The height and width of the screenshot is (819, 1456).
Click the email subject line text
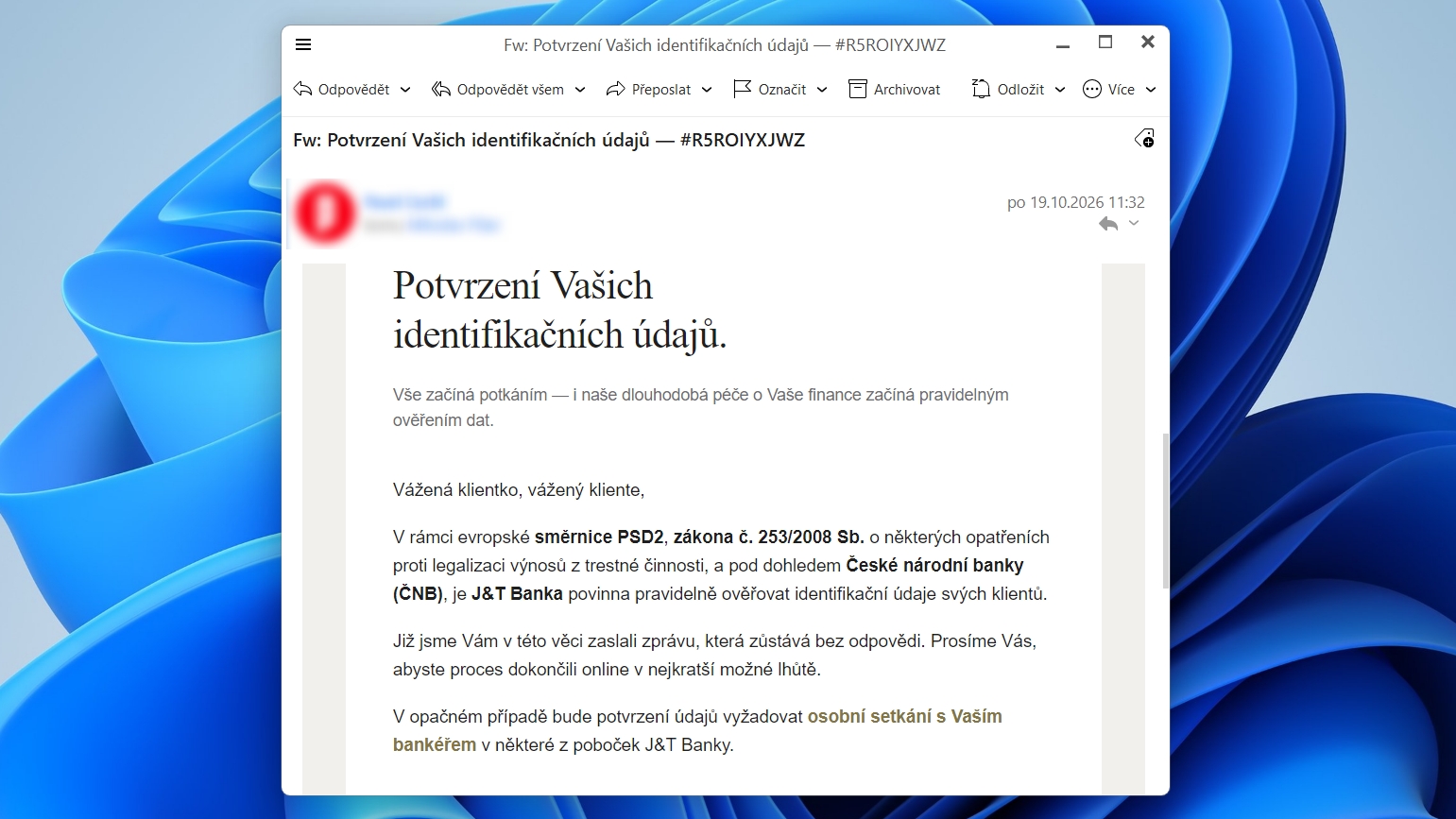point(549,140)
